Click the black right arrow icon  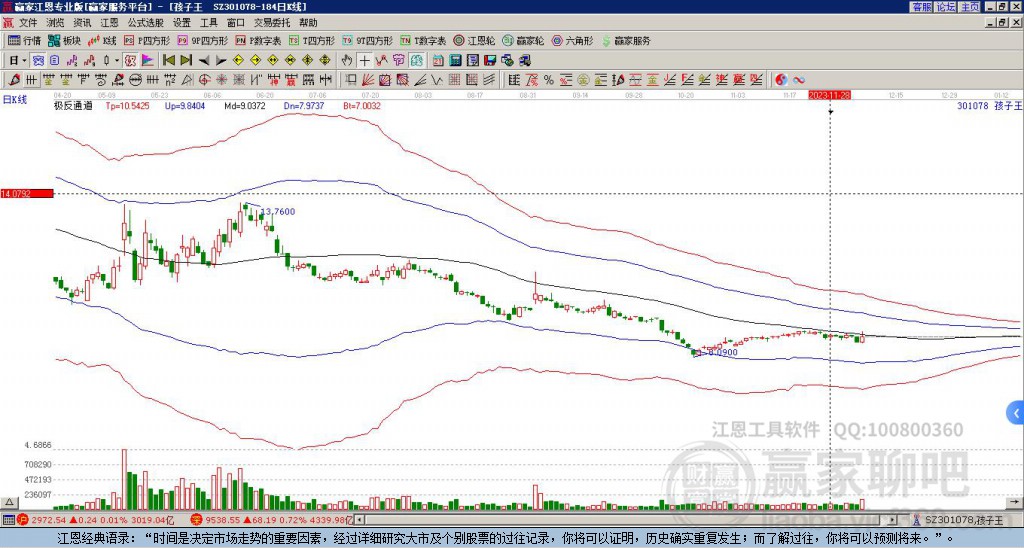[x=221, y=61]
